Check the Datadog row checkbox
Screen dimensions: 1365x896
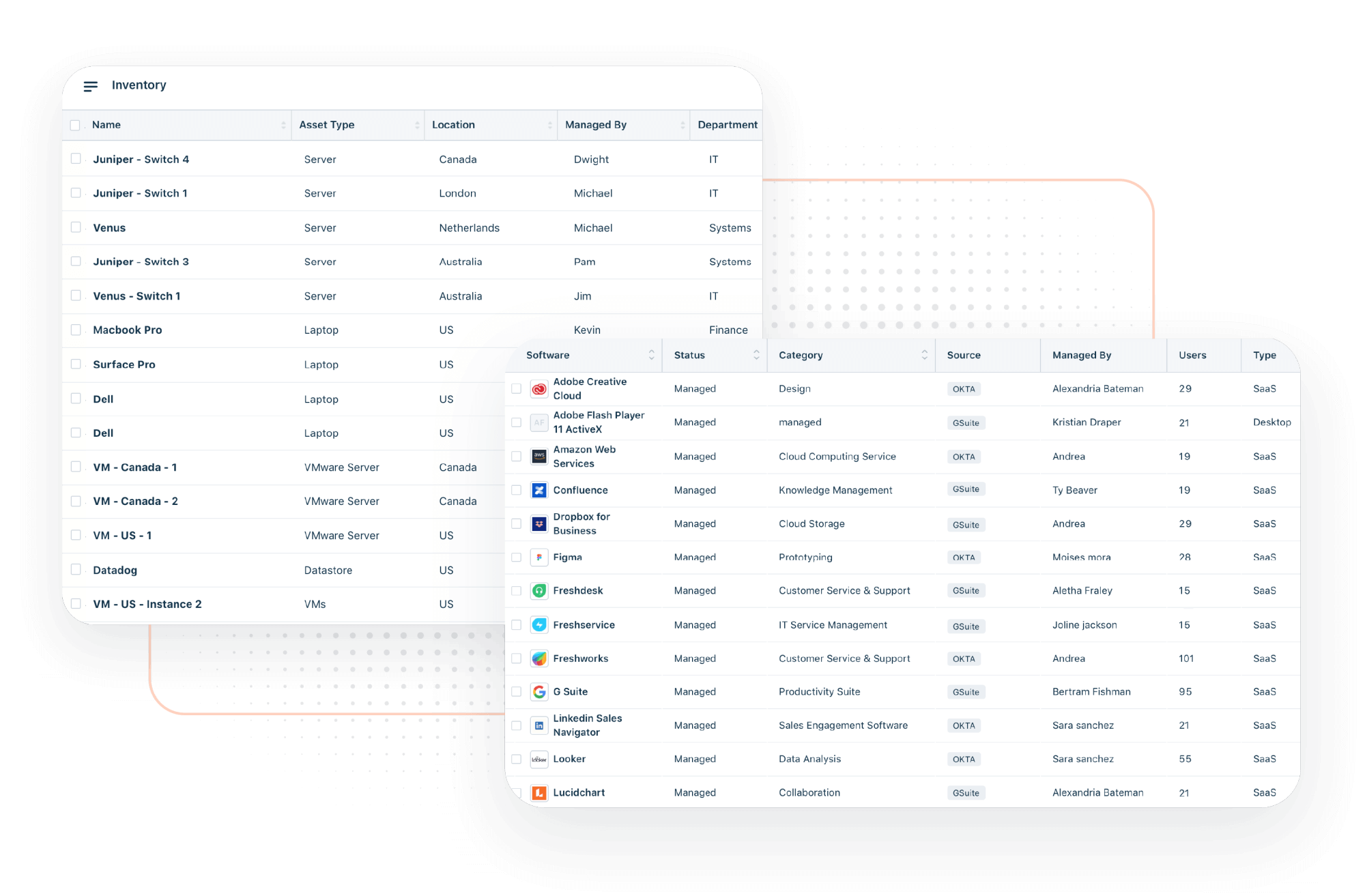click(76, 570)
